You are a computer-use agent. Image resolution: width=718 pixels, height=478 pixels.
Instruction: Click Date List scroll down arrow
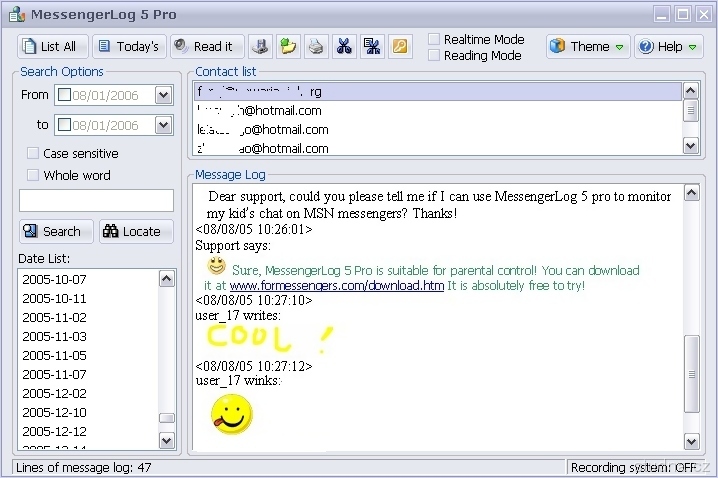coord(167,441)
